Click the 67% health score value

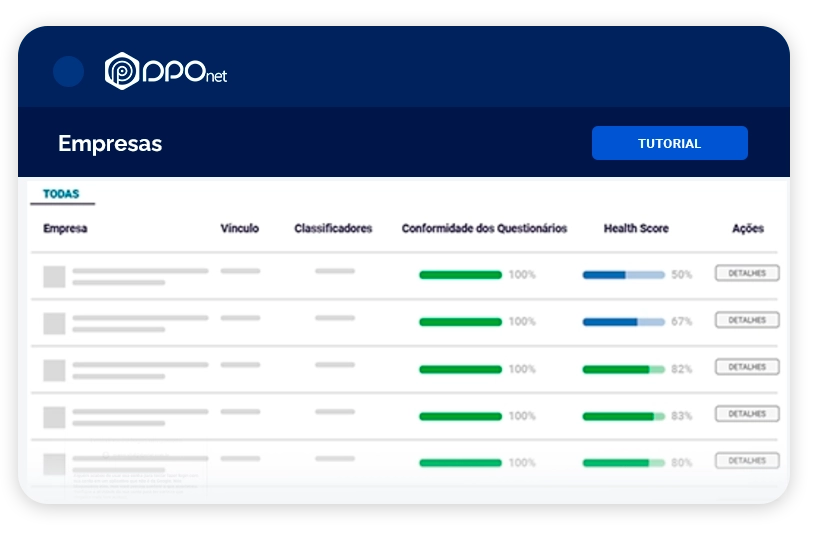(682, 322)
